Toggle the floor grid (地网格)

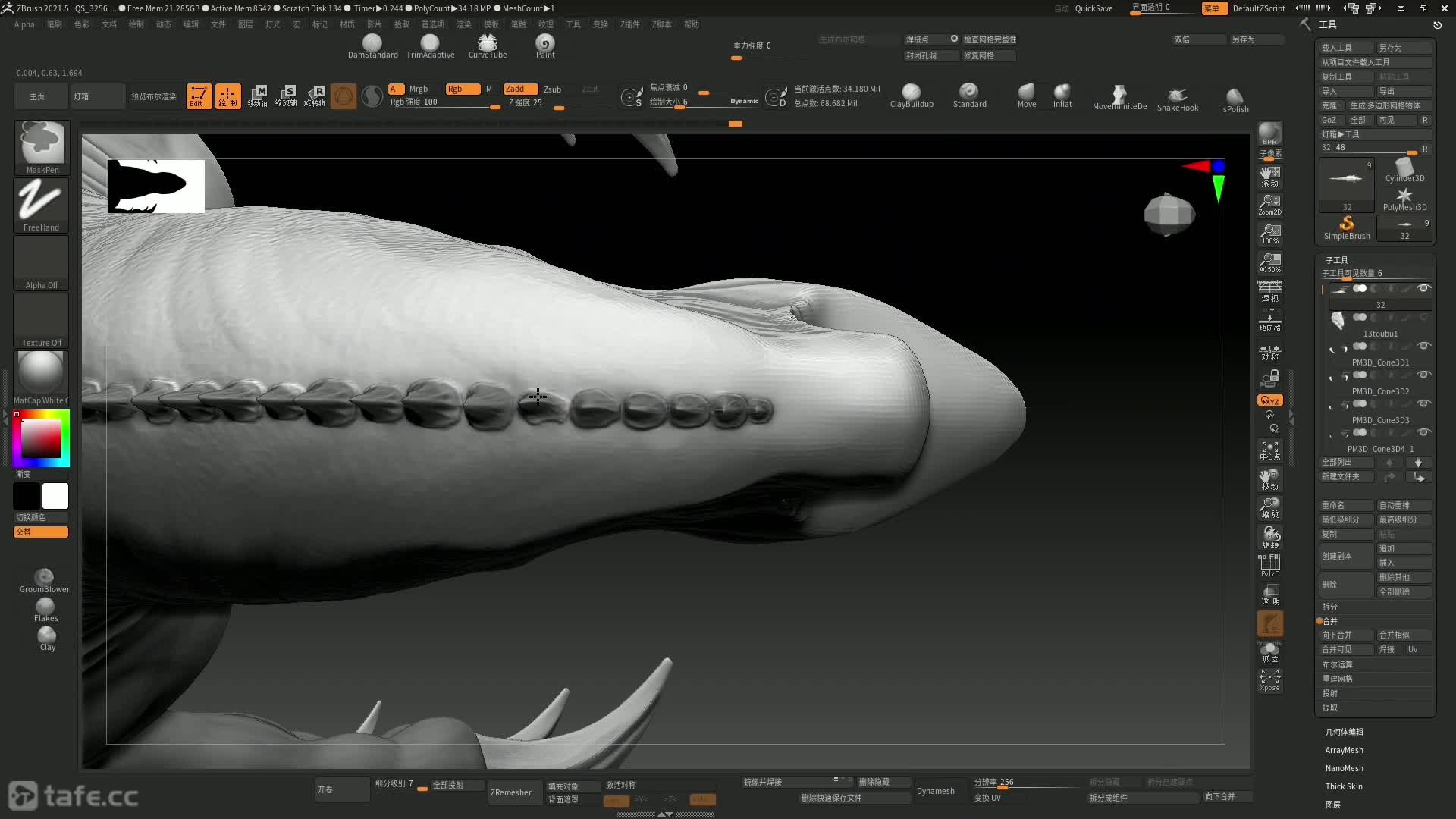click(1269, 320)
